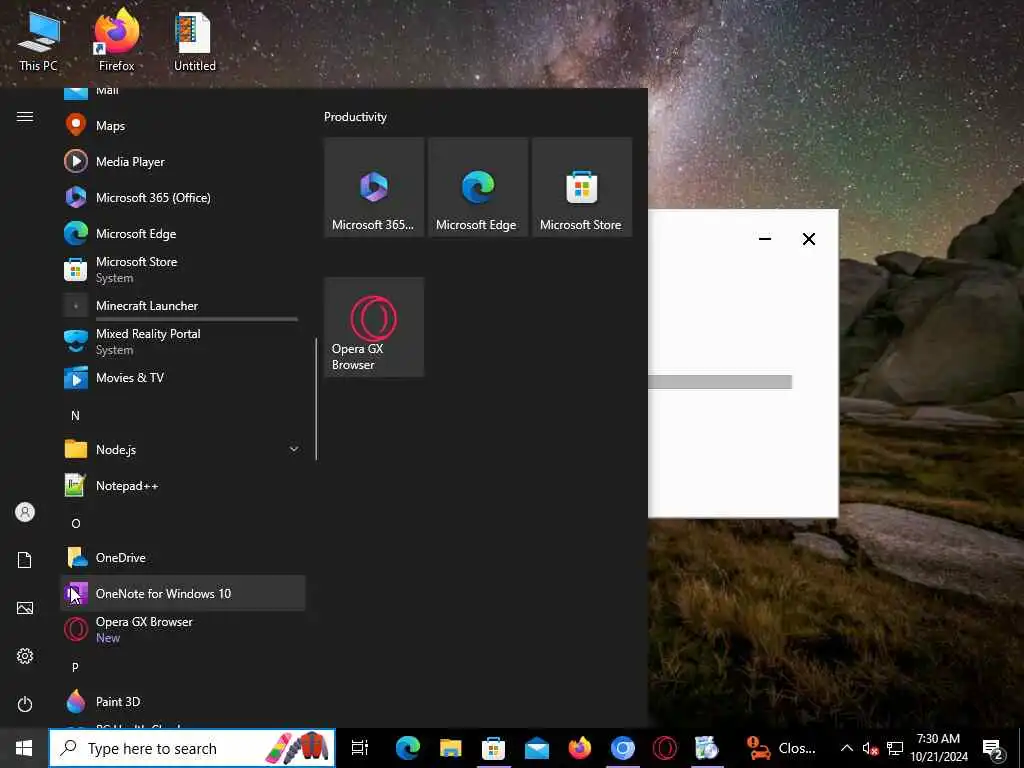The image size is (1024, 768).
Task: Click the Microsoft Edge productivity tile
Action: (x=478, y=187)
